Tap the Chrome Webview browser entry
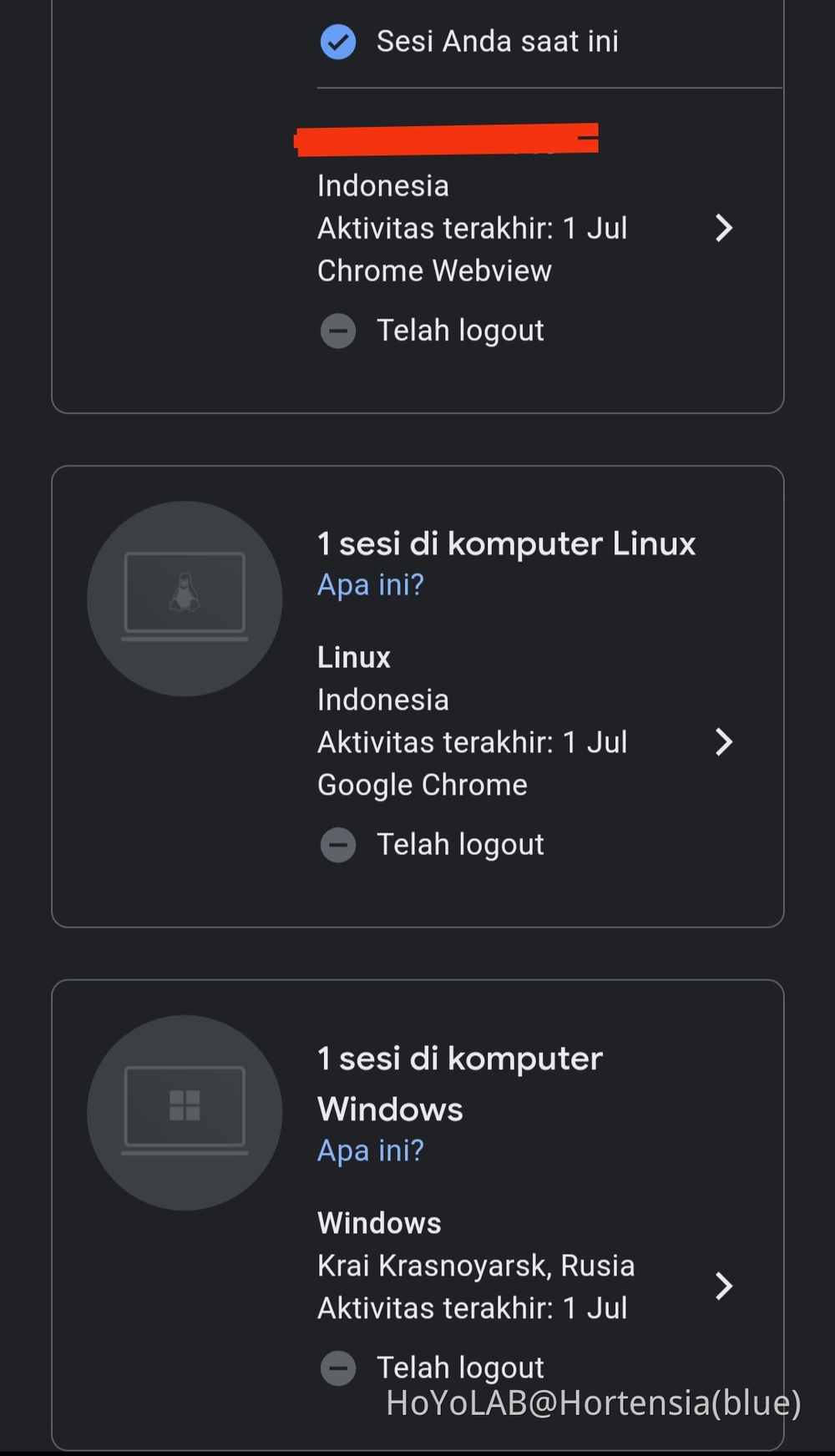The image size is (835, 1456). [434, 270]
